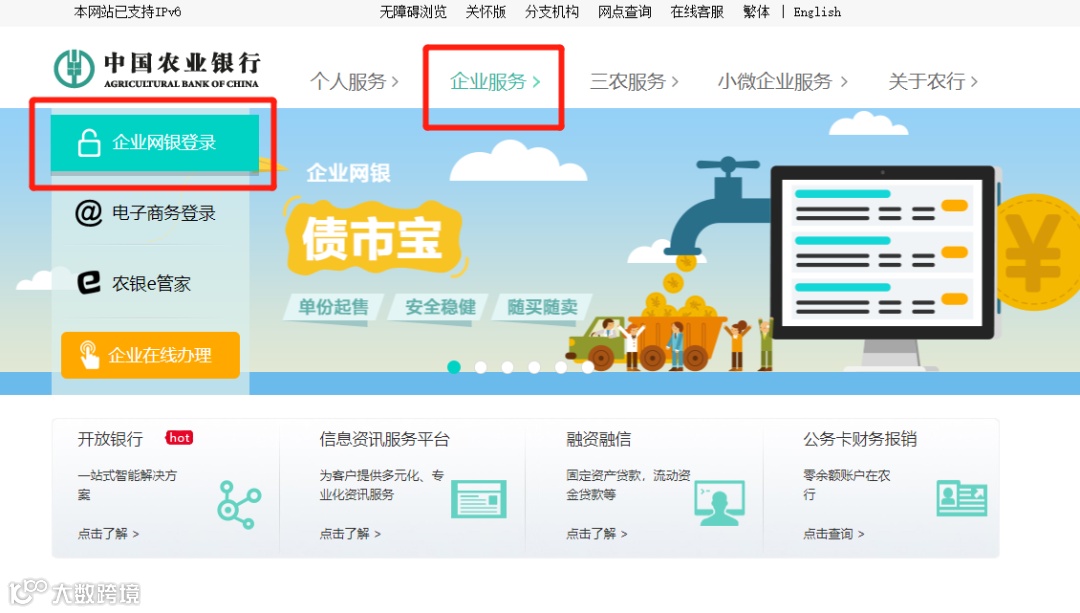
Task: Click the hand pointer icon on 企业在线办理
Action: (x=89, y=355)
